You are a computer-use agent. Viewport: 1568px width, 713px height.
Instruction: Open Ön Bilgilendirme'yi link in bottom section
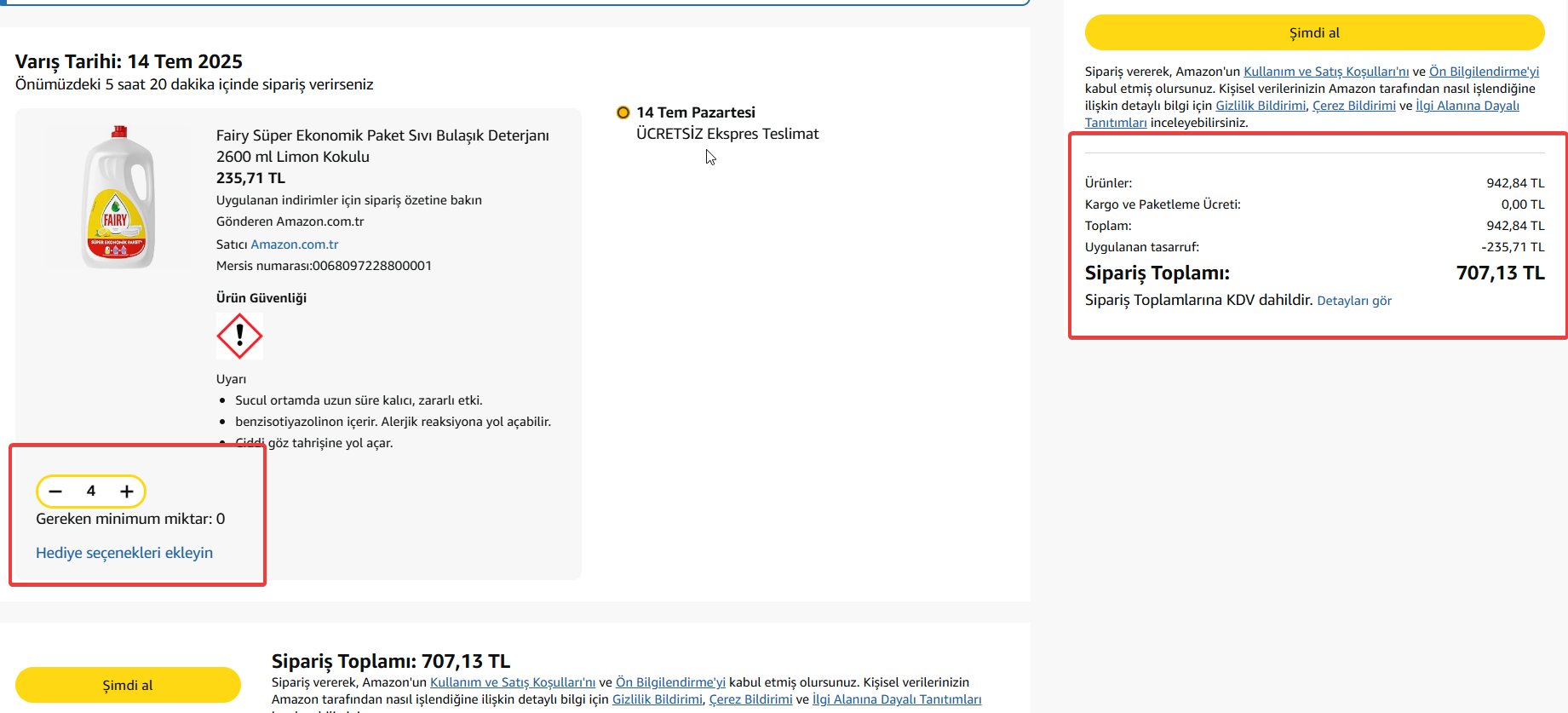pos(670,682)
